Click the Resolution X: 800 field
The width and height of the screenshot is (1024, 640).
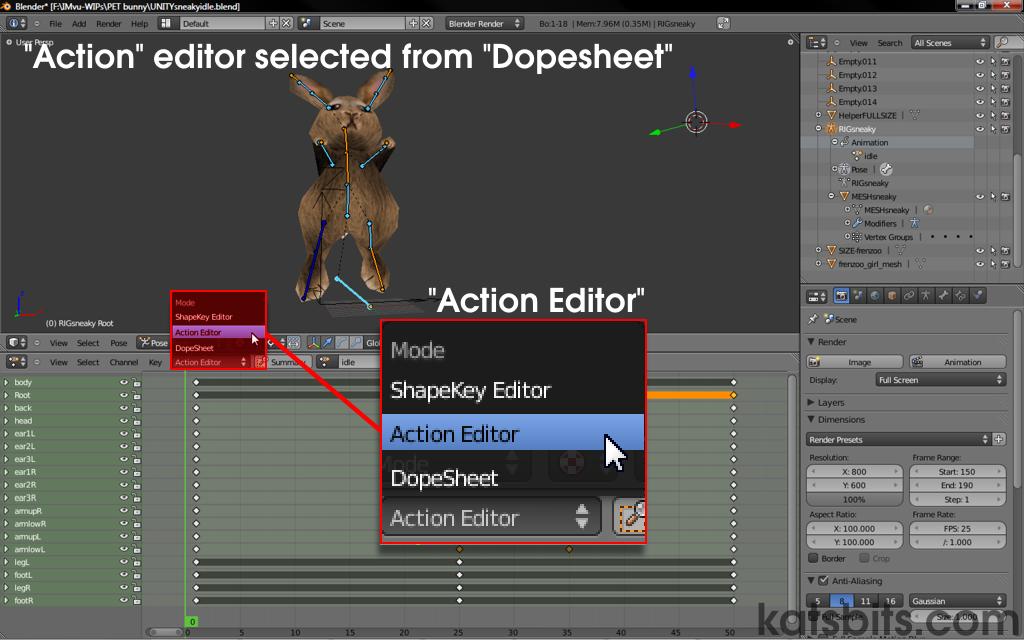tap(855, 472)
